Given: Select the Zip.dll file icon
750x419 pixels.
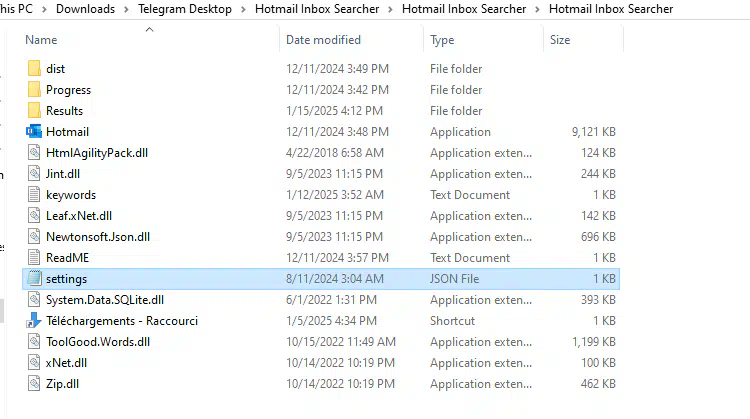Looking at the screenshot, I should pyautogui.click(x=34, y=384).
